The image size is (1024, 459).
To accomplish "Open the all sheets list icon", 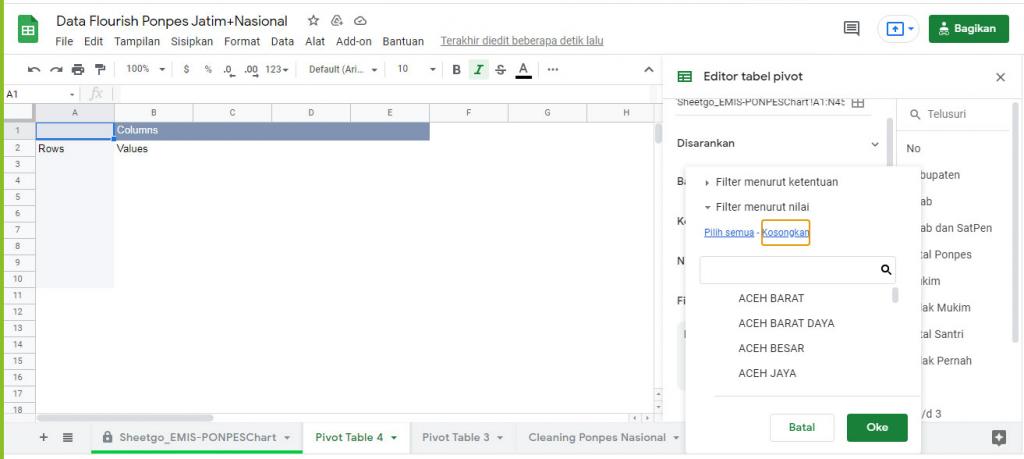I will (68, 437).
